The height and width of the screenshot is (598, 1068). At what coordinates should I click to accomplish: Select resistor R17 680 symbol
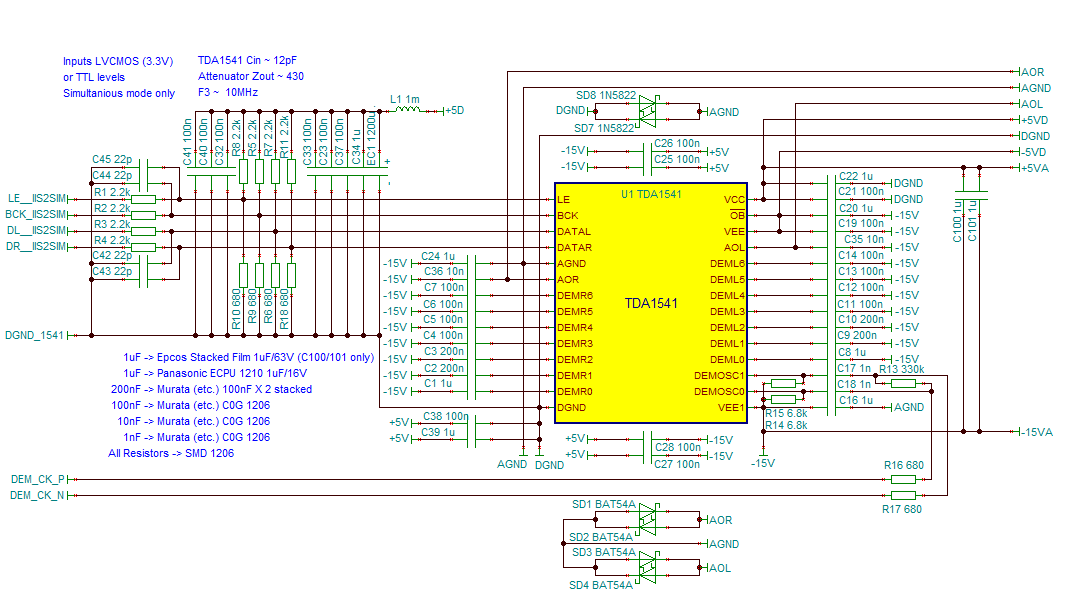pos(903,495)
